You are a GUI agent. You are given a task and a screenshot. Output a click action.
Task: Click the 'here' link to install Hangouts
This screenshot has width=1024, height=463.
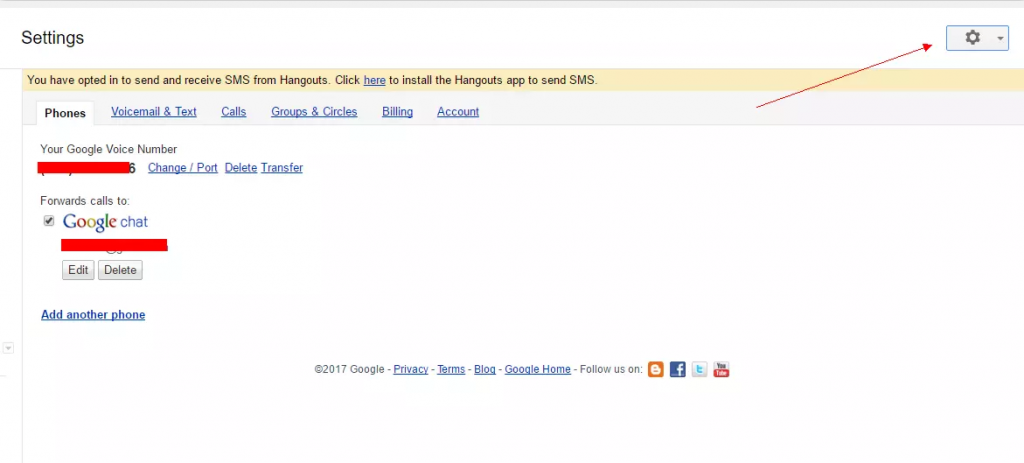(x=374, y=80)
